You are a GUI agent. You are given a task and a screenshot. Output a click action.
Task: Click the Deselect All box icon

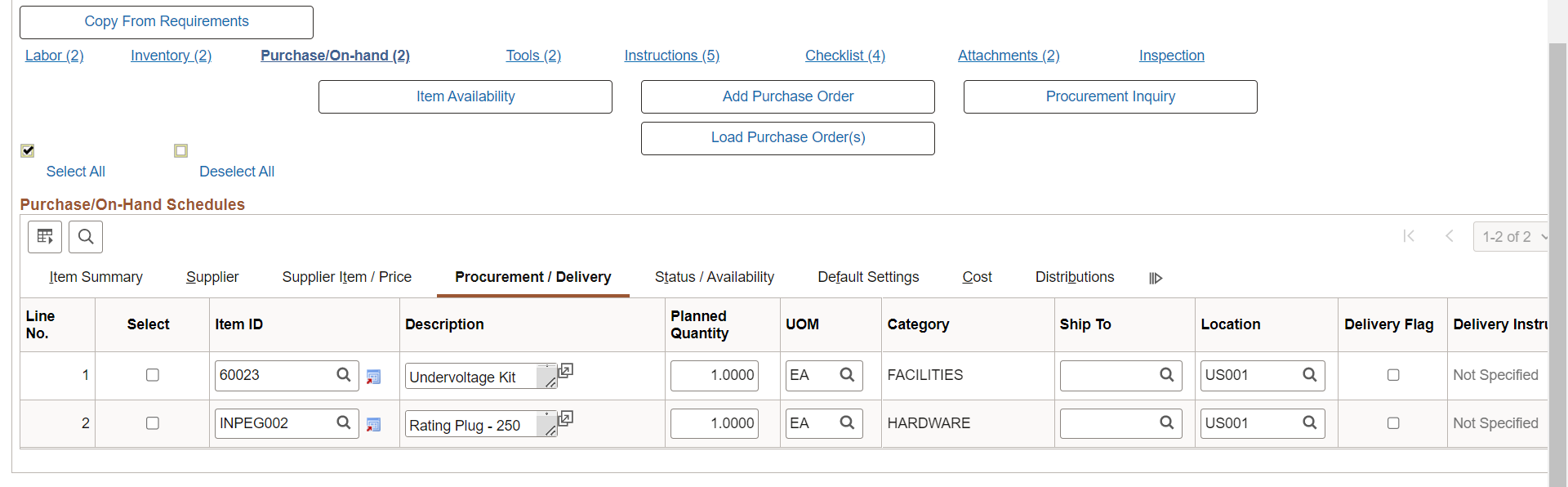(181, 150)
